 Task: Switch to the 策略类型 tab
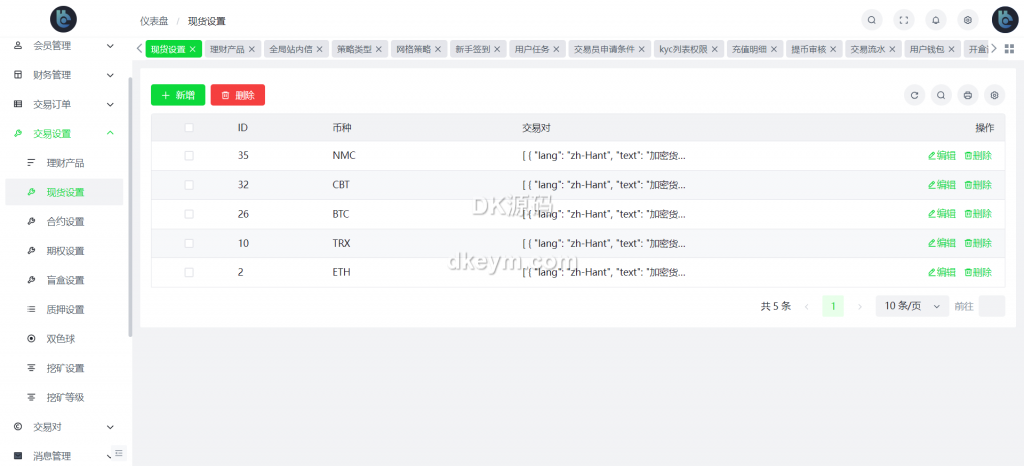coord(360,49)
